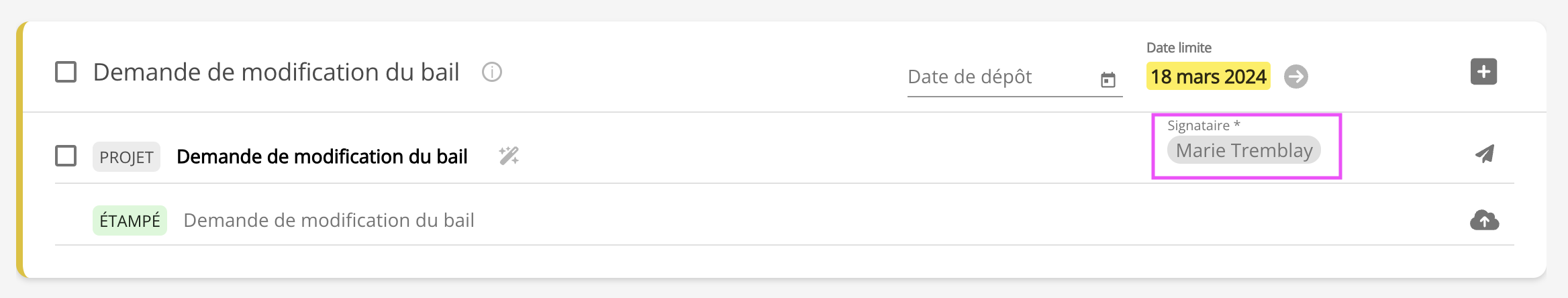This screenshot has width=1568, height=298.
Task: Click the magic wand icon in the PROJET row
Action: (509, 156)
